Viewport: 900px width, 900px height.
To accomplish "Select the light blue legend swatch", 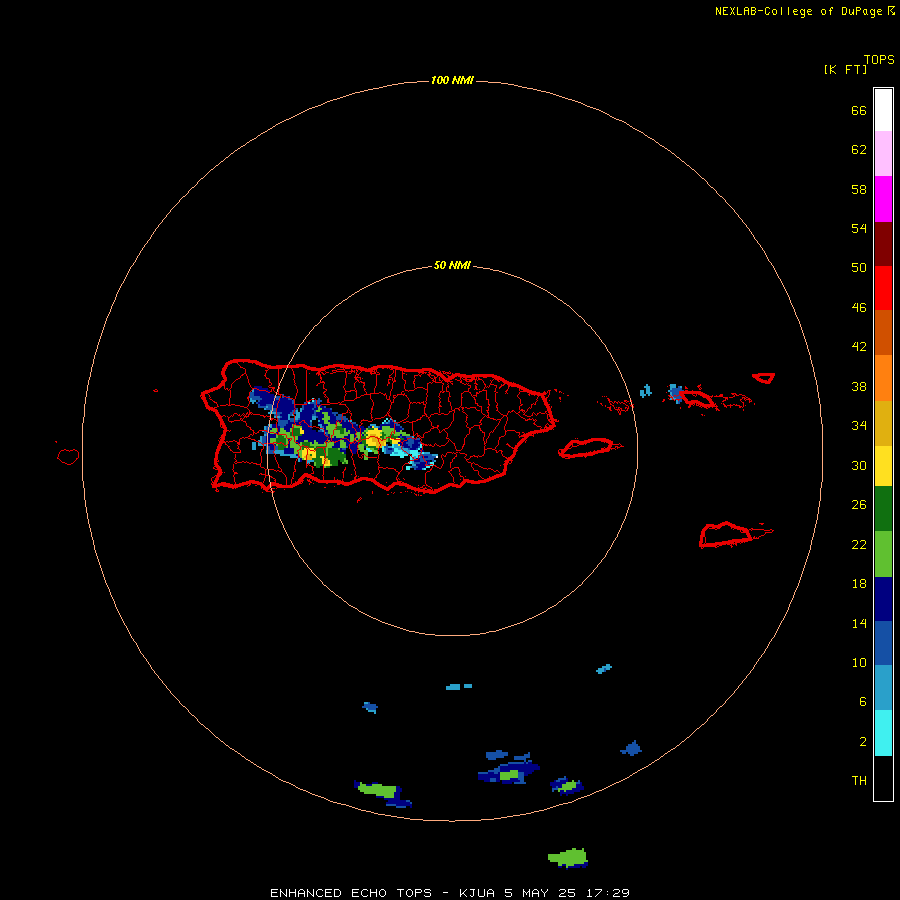I will click(883, 687).
